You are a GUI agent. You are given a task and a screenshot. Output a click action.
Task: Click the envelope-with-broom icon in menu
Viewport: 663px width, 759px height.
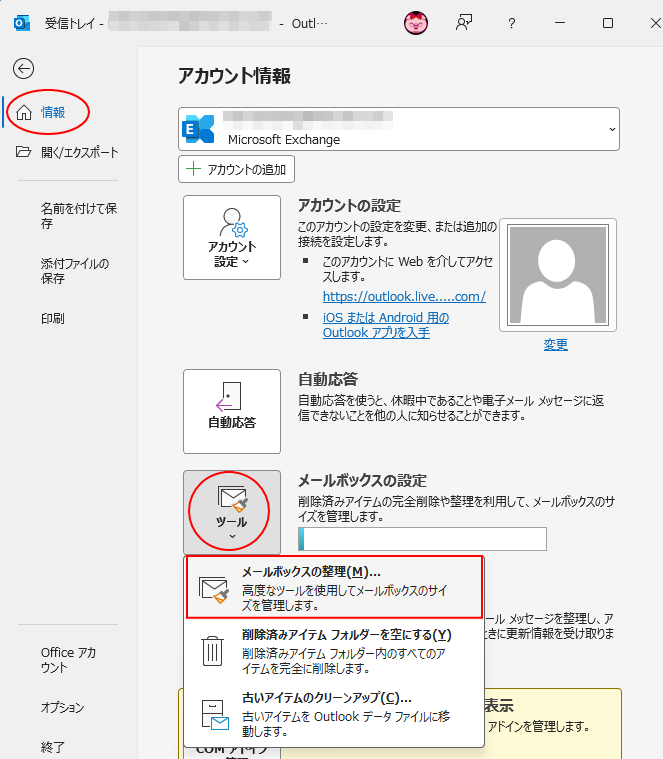pos(213,590)
